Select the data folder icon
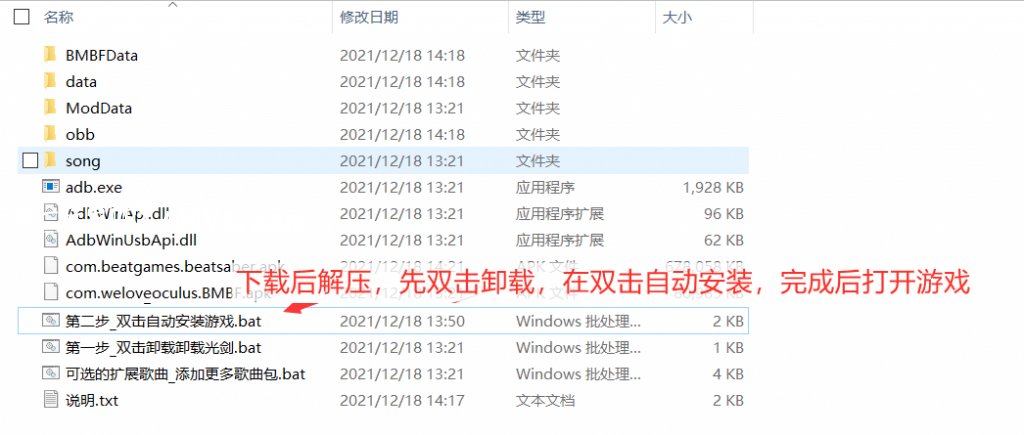 click(50, 81)
